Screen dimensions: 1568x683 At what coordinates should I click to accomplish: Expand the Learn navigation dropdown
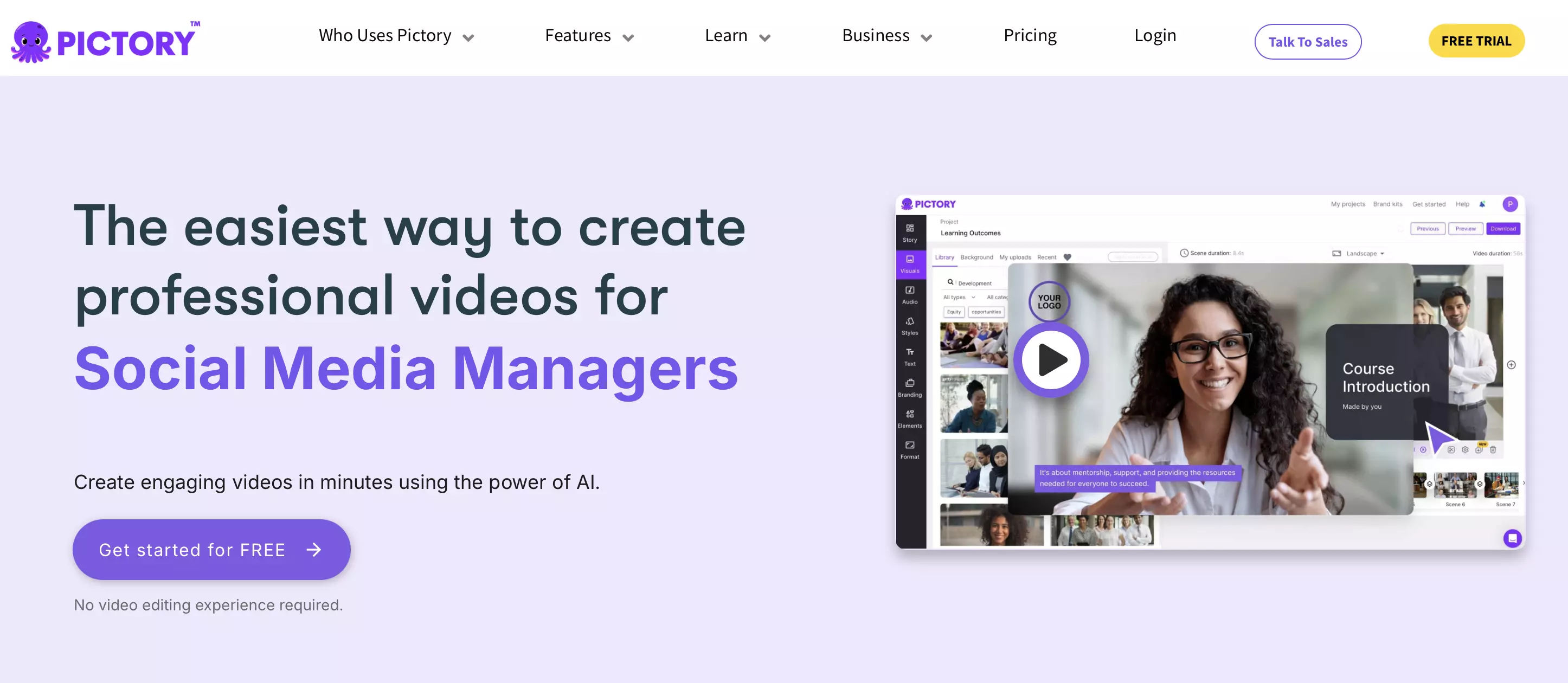[x=738, y=34]
